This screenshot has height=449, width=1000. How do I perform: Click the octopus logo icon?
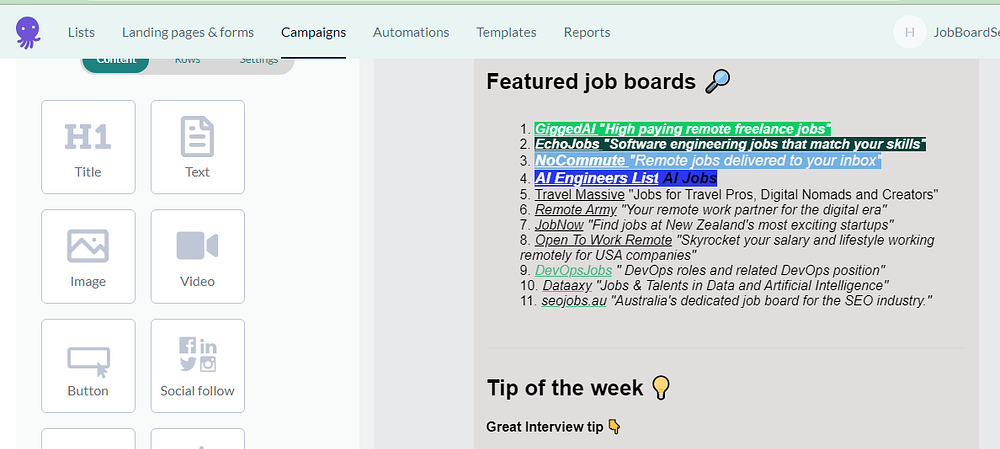[x=28, y=33]
